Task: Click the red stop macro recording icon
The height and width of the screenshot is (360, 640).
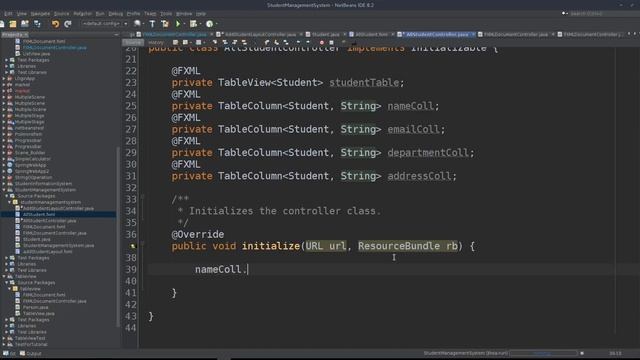Action: (x=322, y=42)
